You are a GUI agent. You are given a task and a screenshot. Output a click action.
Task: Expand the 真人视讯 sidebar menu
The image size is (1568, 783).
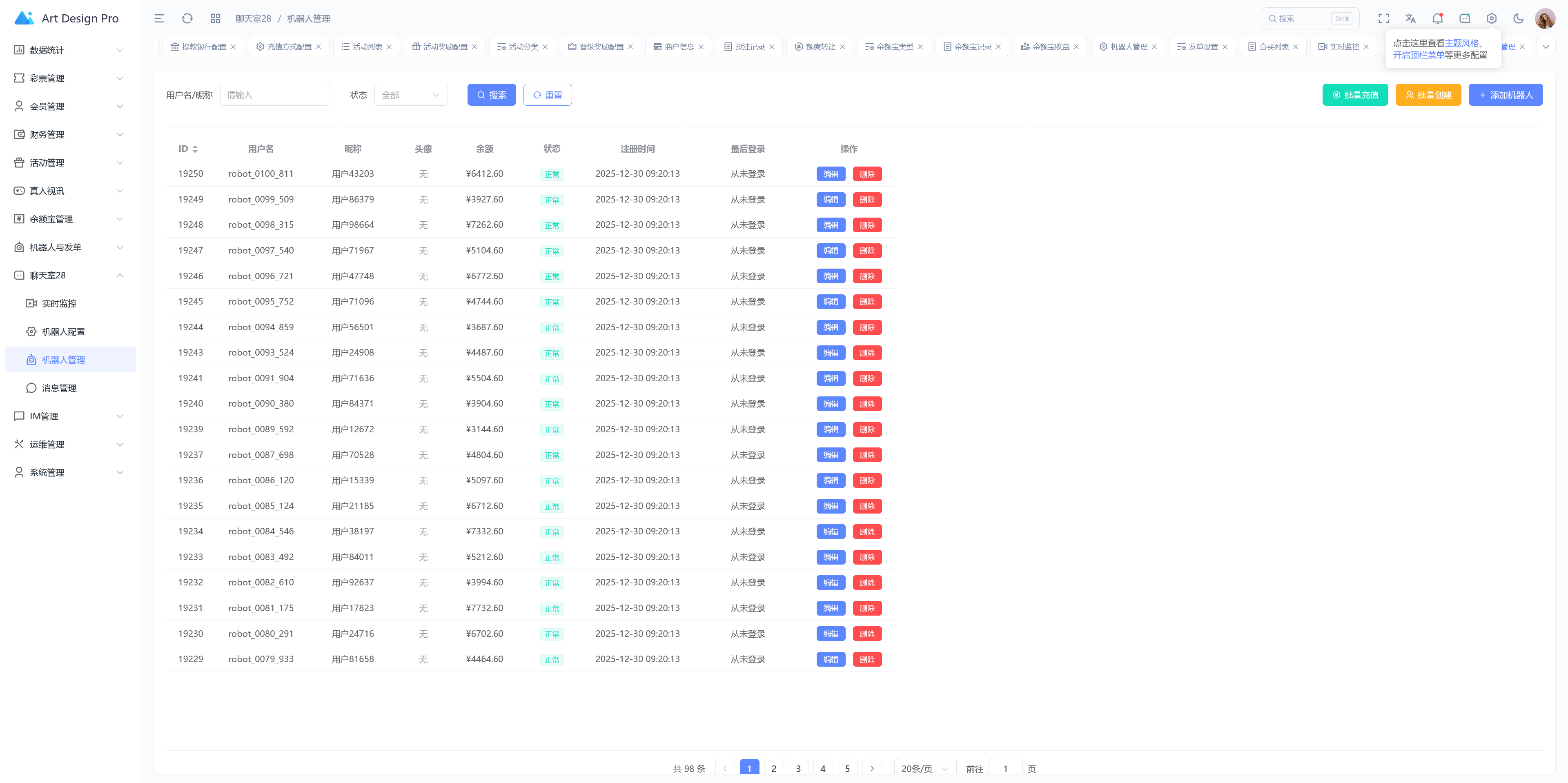(x=70, y=191)
